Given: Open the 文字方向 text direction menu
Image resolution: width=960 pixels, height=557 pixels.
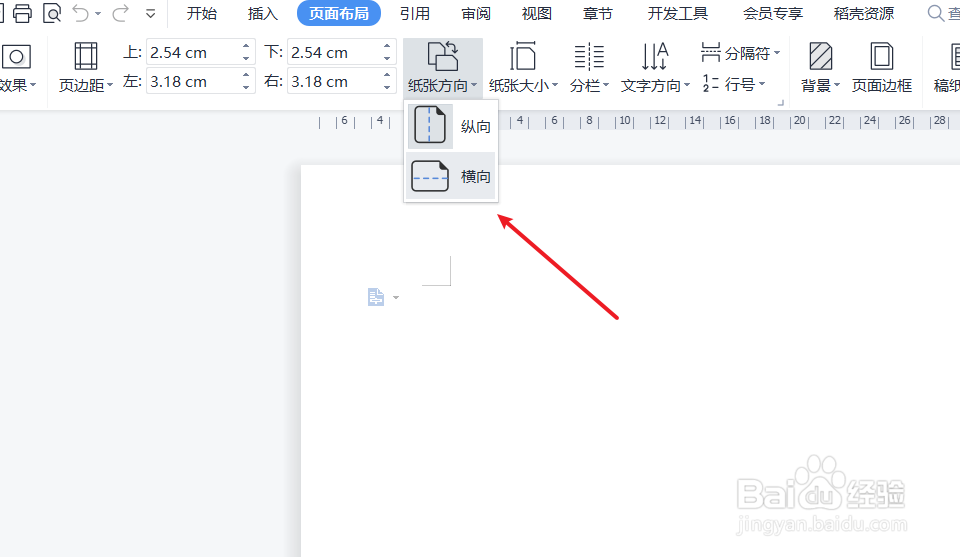Looking at the screenshot, I should click(655, 68).
